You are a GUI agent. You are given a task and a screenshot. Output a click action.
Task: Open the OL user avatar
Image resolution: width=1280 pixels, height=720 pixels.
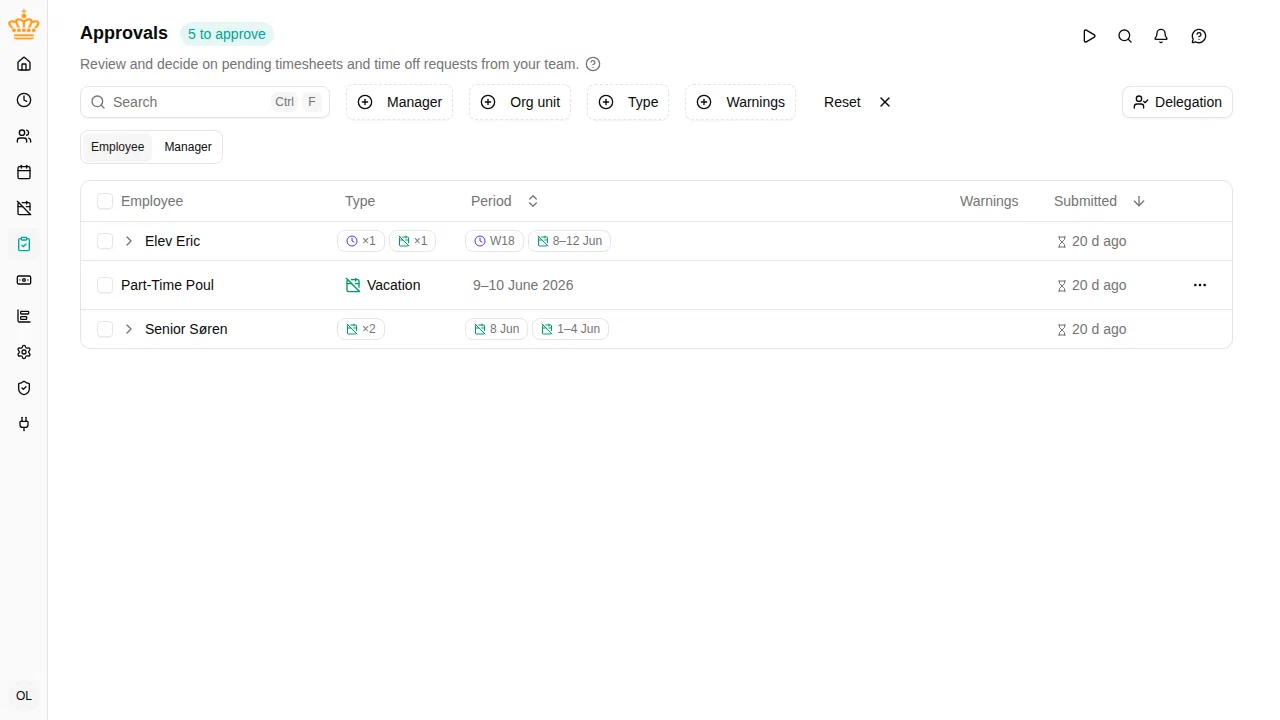coord(24,696)
